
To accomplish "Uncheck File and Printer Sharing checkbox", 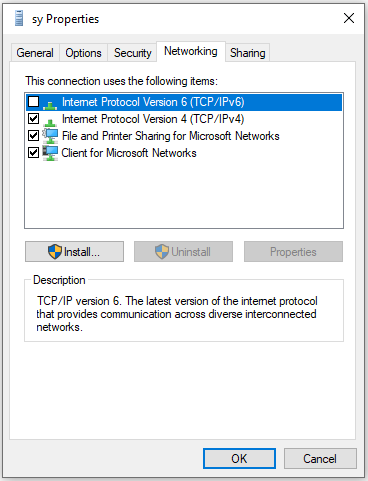I will click(34, 135).
